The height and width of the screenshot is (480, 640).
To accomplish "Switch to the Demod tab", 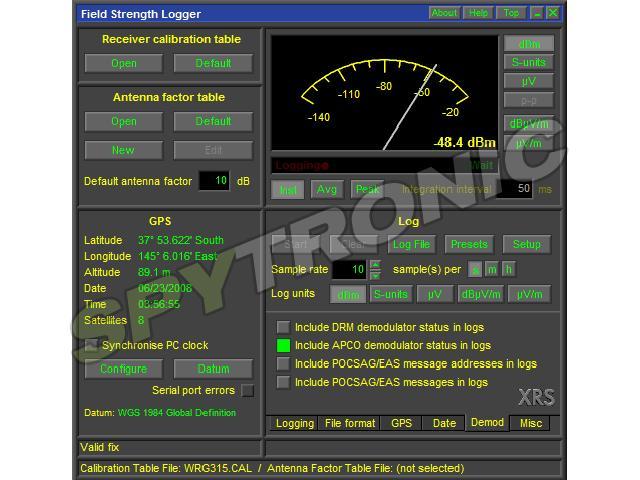I will [487, 422].
